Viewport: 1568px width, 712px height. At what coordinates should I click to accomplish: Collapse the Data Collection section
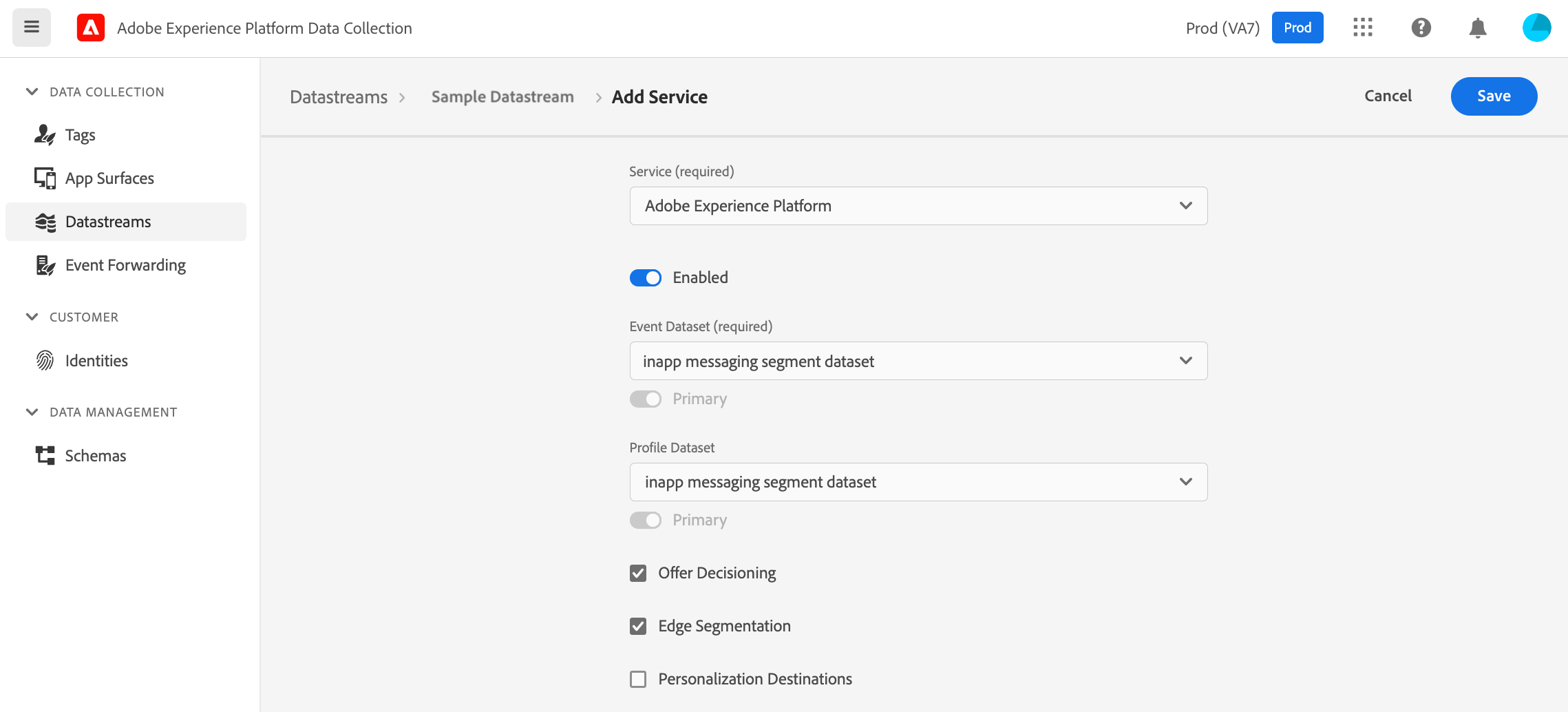click(x=32, y=92)
